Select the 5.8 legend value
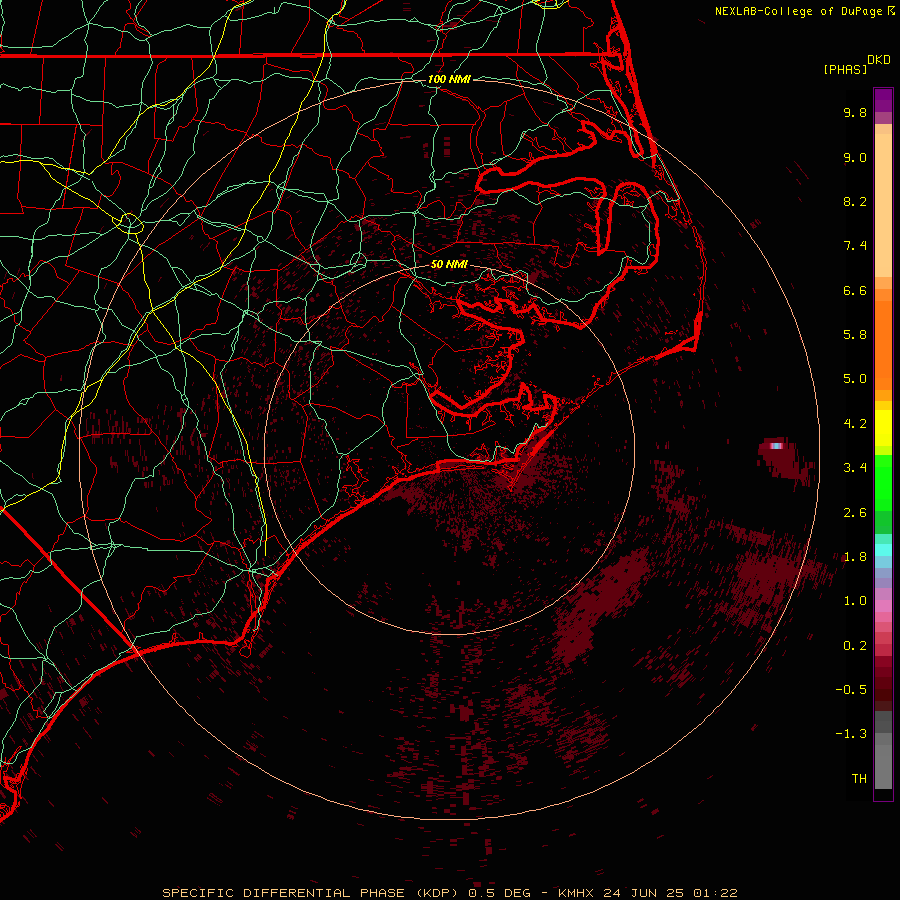This screenshot has height=900, width=900. pos(855,335)
